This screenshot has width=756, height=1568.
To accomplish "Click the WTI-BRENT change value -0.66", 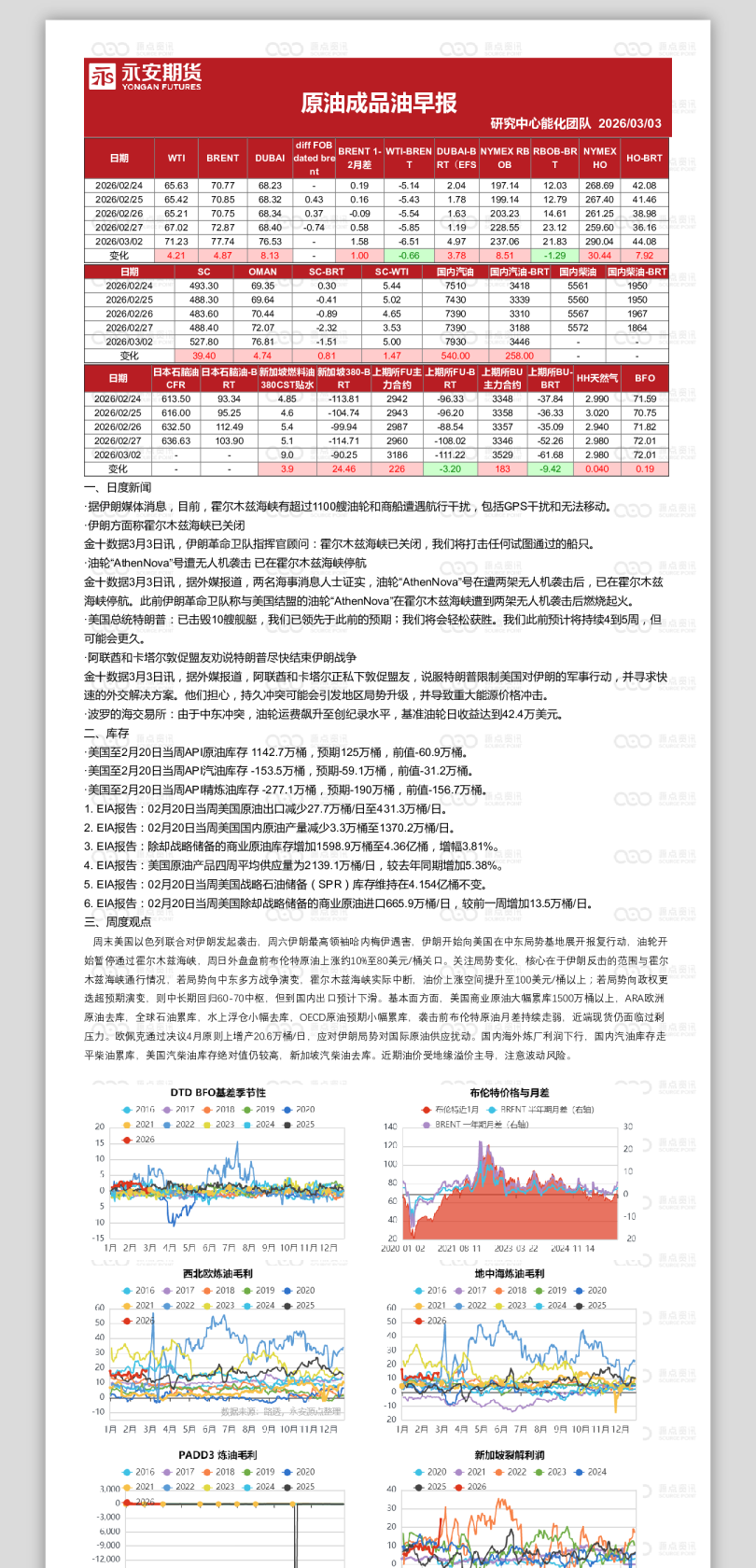I will (x=409, y=256).
